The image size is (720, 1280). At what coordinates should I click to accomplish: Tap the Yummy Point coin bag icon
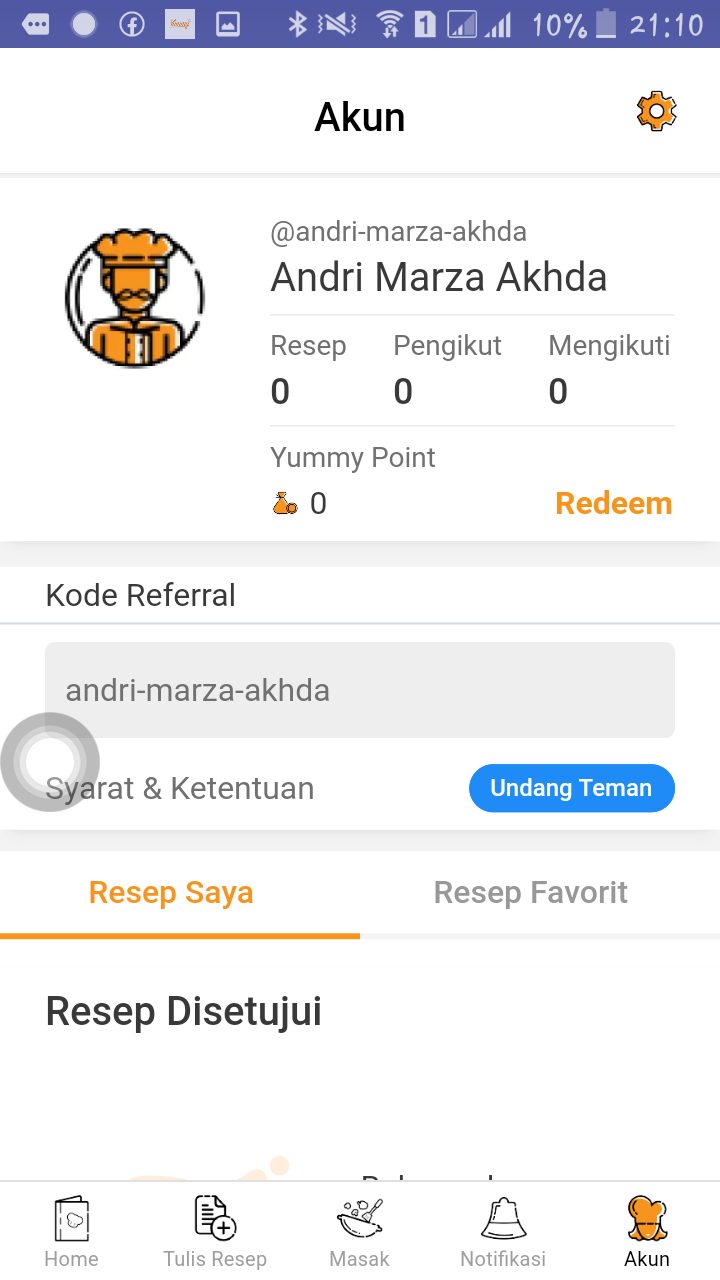(285, 503)
